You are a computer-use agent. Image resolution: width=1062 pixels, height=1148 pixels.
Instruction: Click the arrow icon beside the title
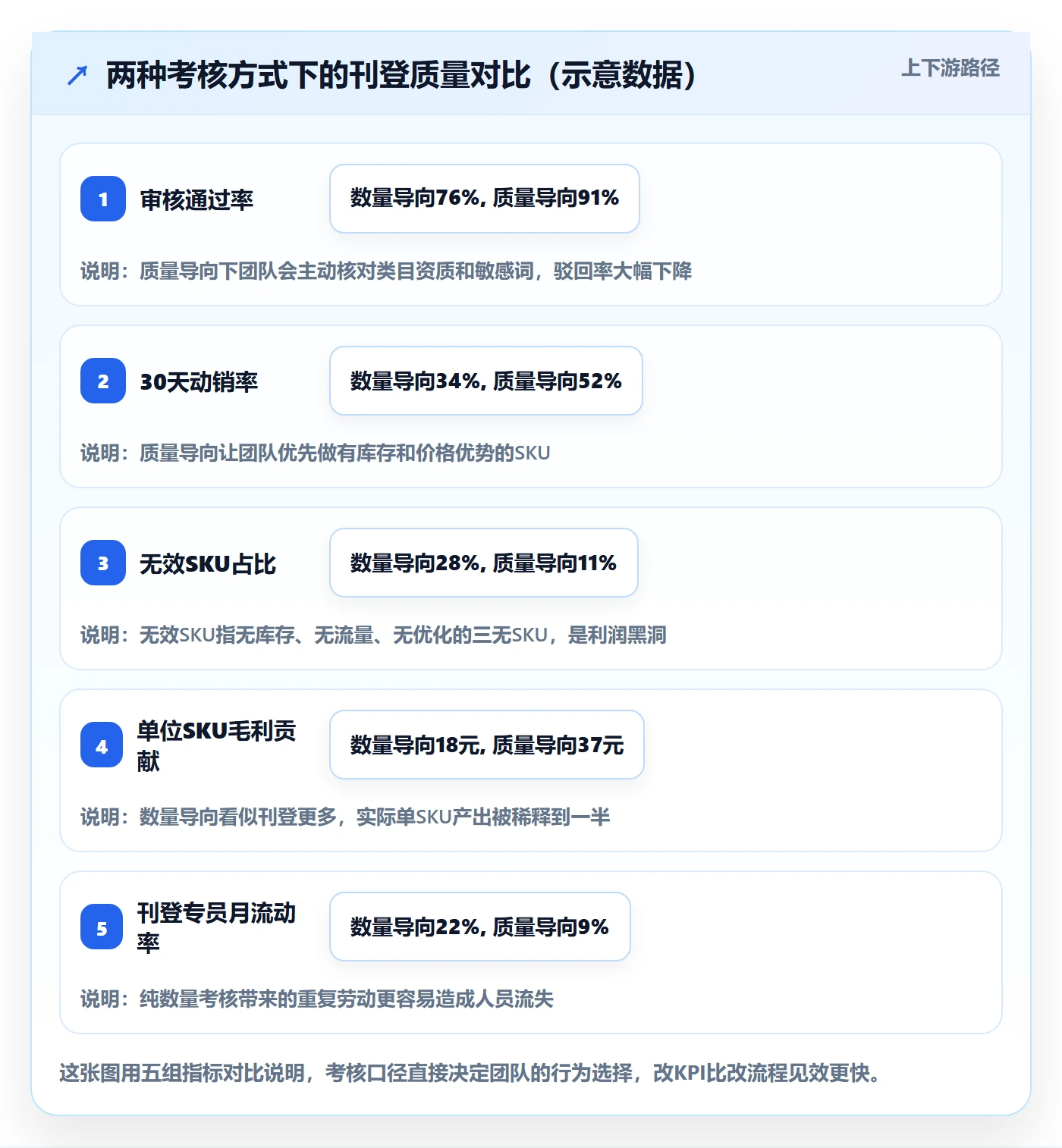click(x=77, y=75)
